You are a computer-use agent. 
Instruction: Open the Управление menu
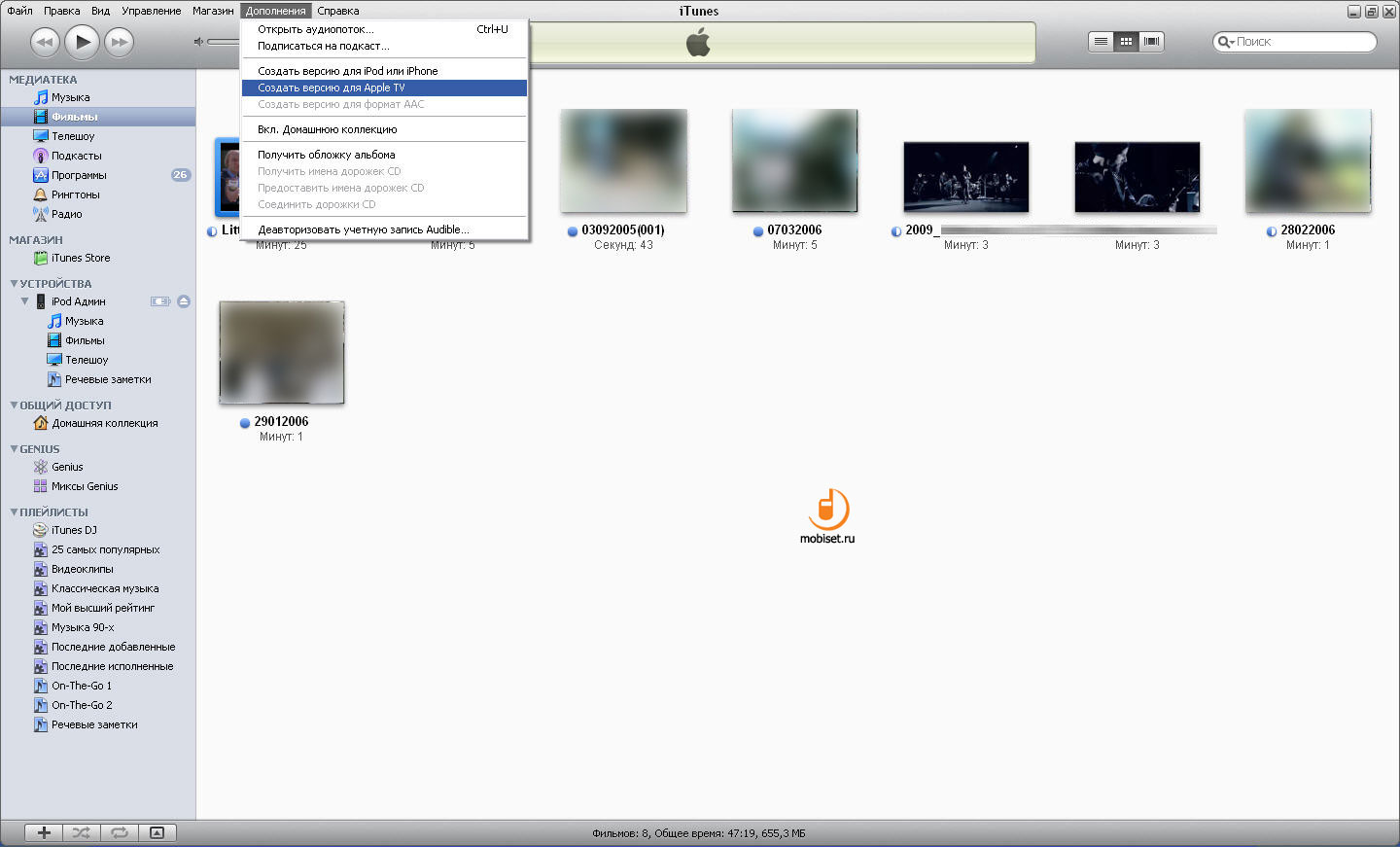click(151, 11)
